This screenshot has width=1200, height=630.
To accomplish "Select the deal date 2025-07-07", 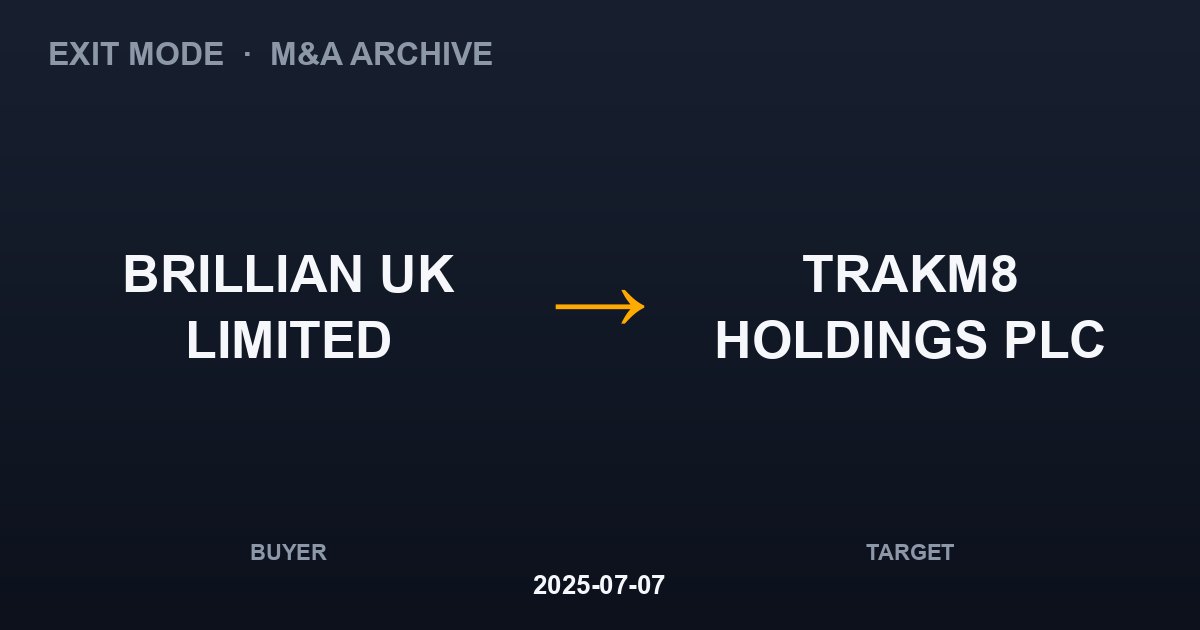I will [x=599, y=585].
